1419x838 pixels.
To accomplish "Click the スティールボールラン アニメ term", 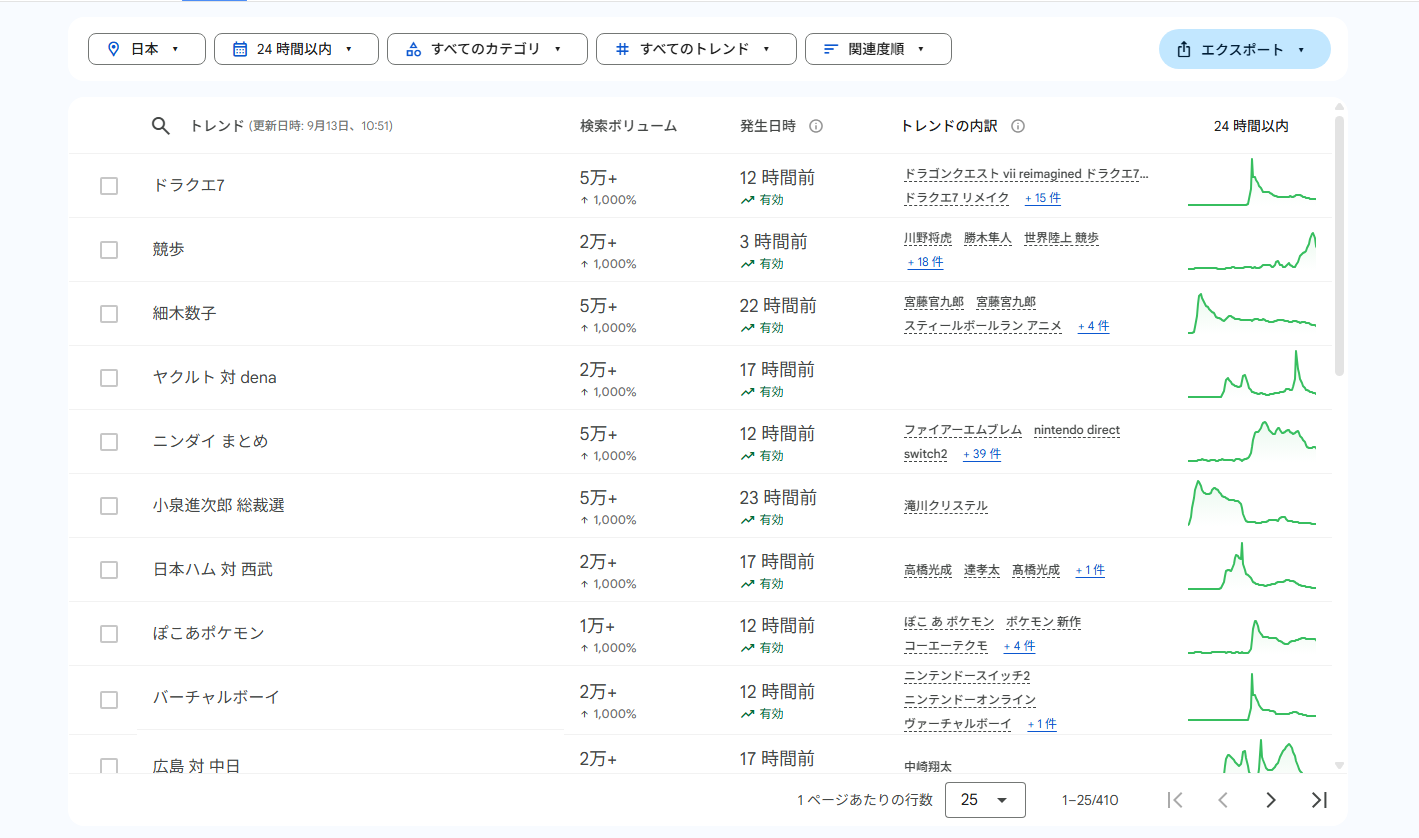I will tap(983, 326).
